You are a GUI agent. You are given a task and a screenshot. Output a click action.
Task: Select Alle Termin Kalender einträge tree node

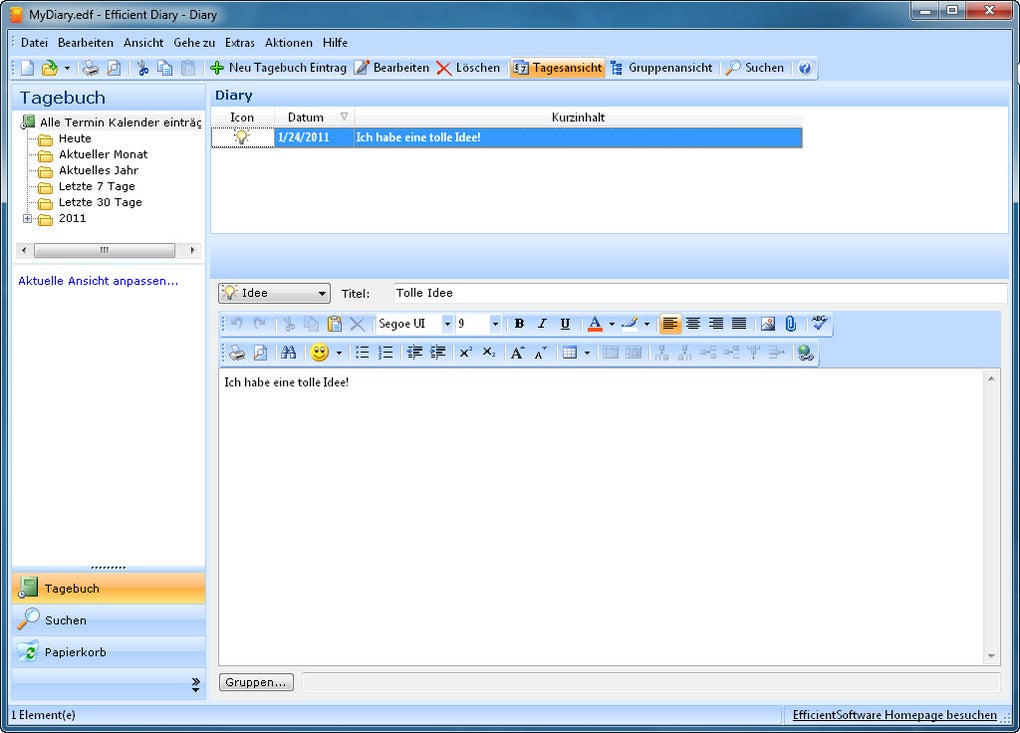tap(120, 122)
